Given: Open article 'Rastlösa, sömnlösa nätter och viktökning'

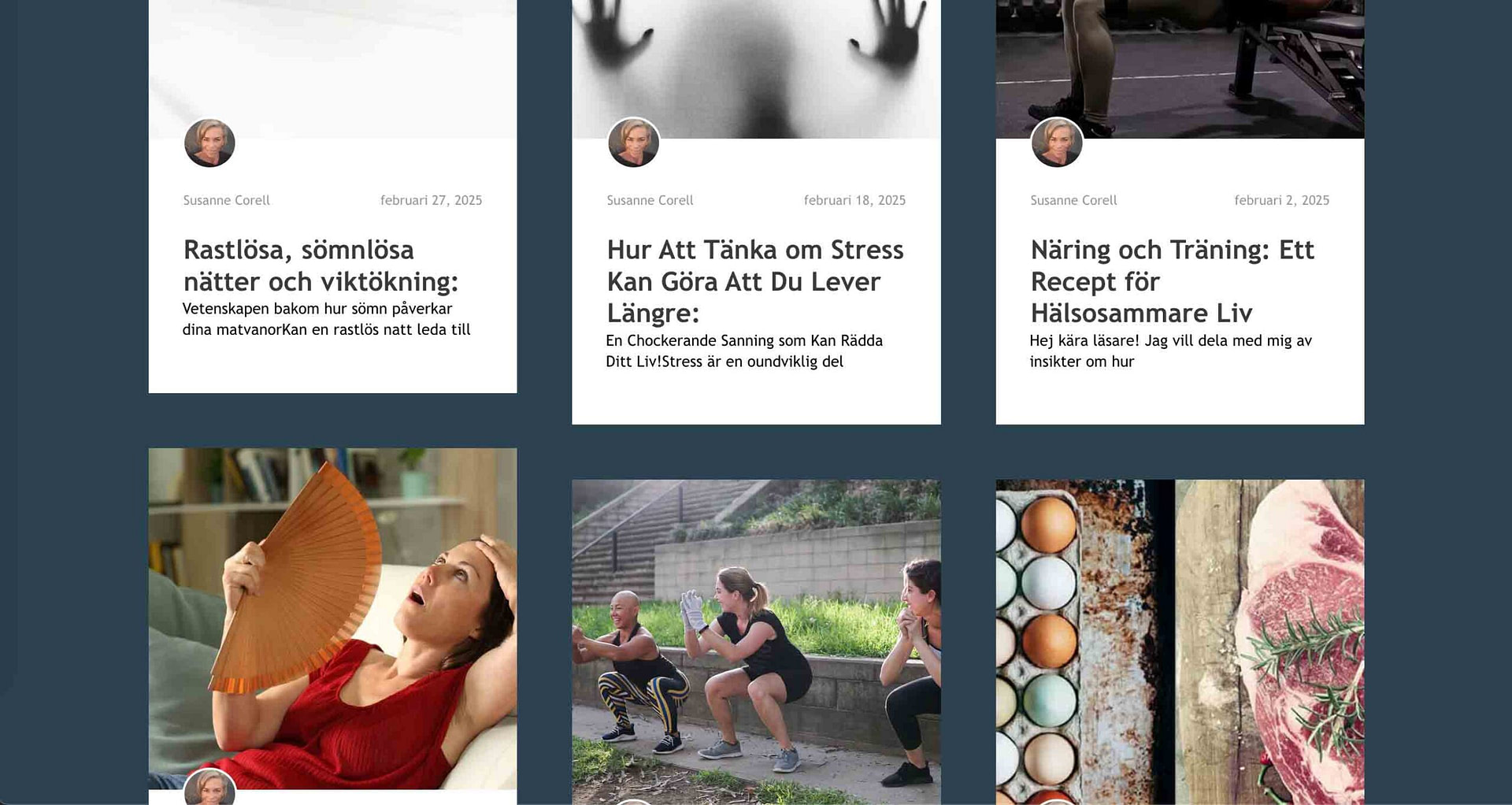Looking at the screenshot, I should point(321,265).
